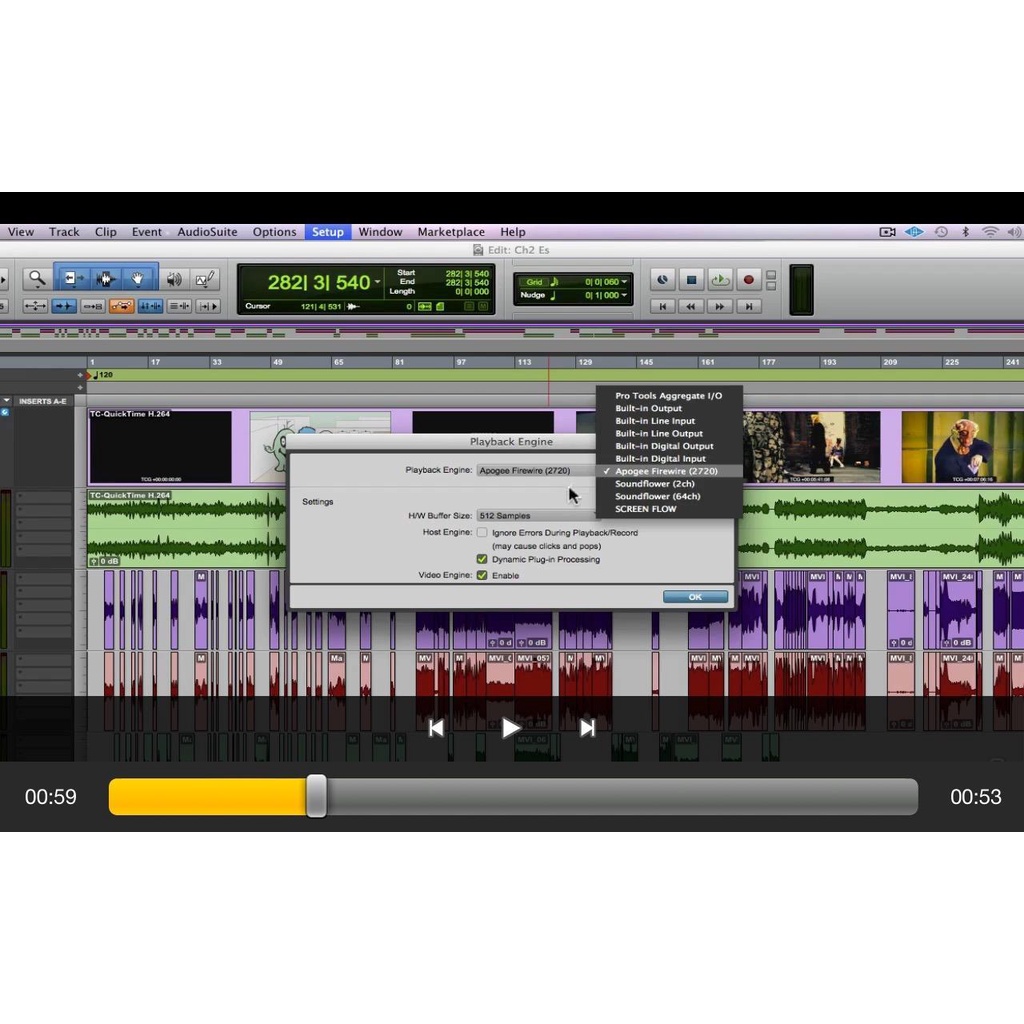
Task: Uncheck Video Engine Enable checkbox
Action: pyautogui.click(x=482, y=575)
